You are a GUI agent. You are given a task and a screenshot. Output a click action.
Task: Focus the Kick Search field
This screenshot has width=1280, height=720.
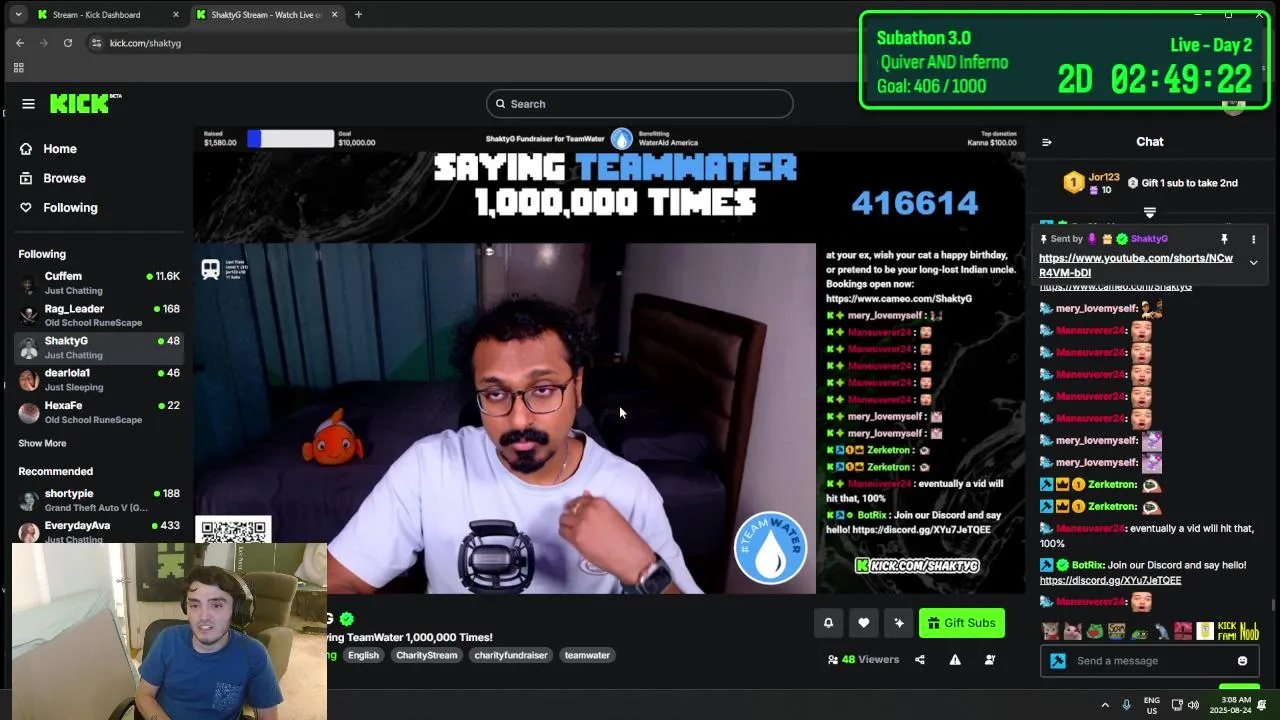(x=640, y=104)
